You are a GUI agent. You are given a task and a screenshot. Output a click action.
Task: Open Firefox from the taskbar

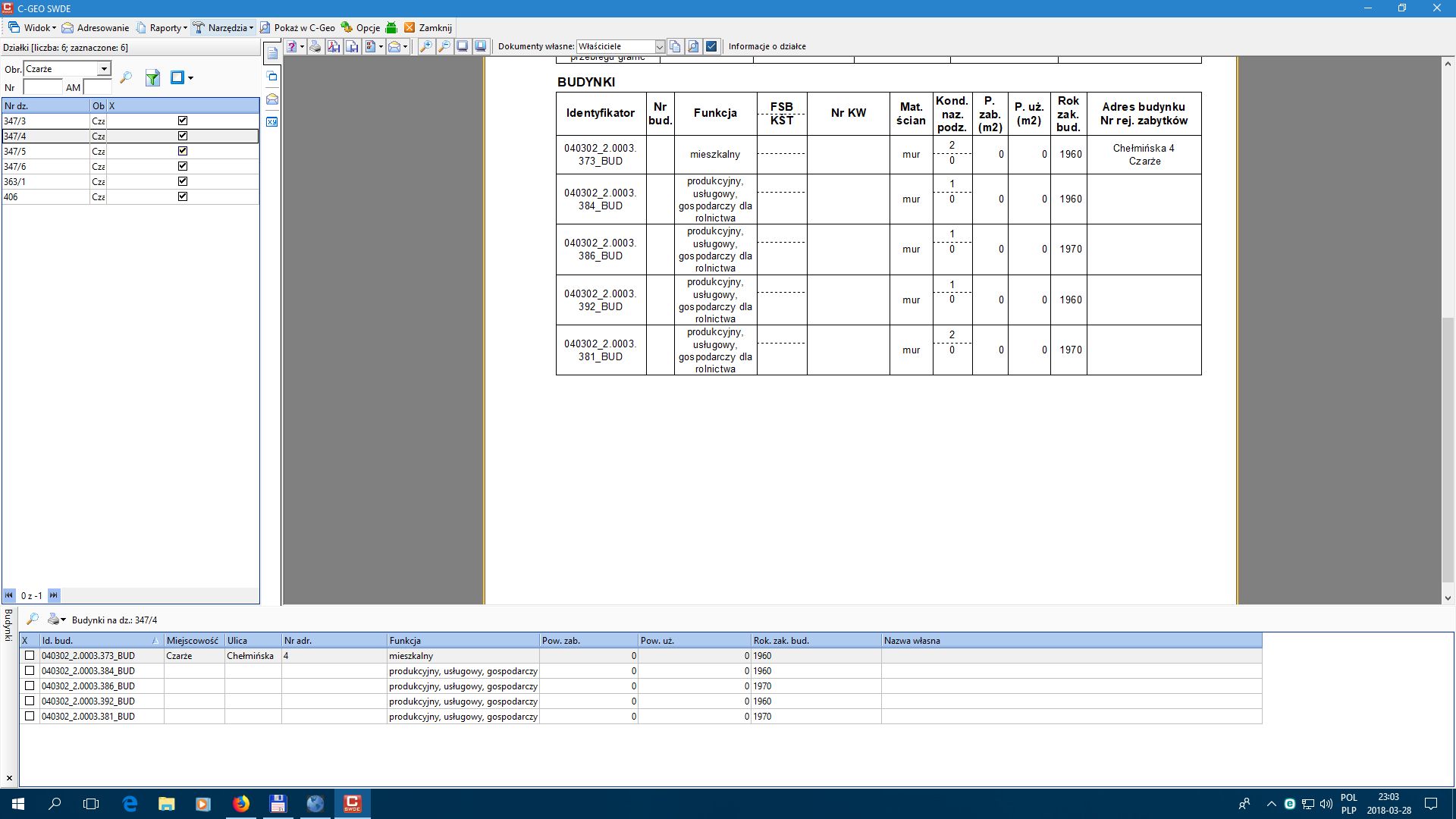[241, 804]
